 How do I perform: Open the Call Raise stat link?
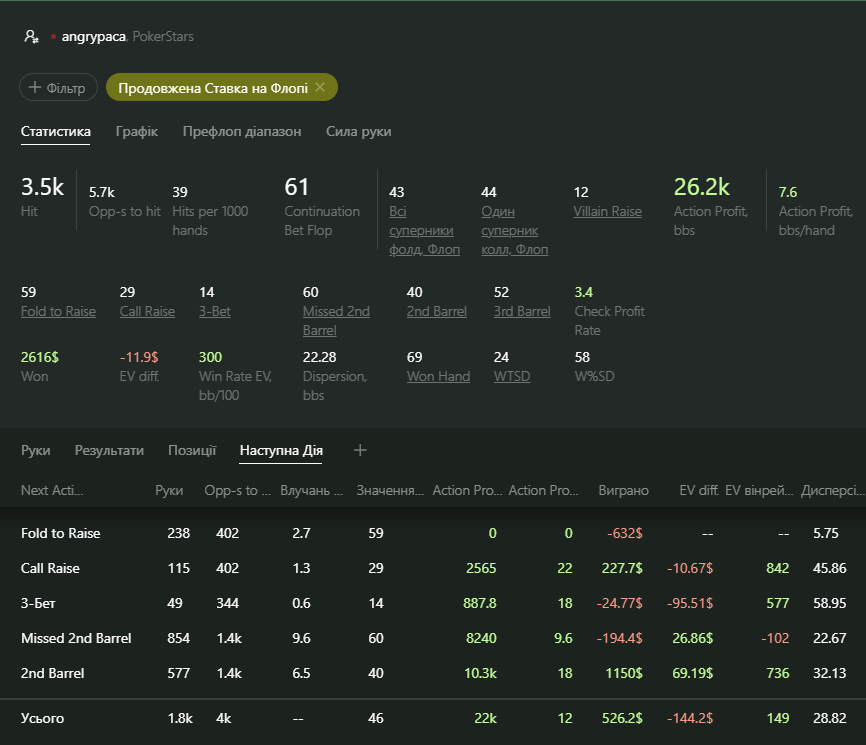[x=147, y=311]
